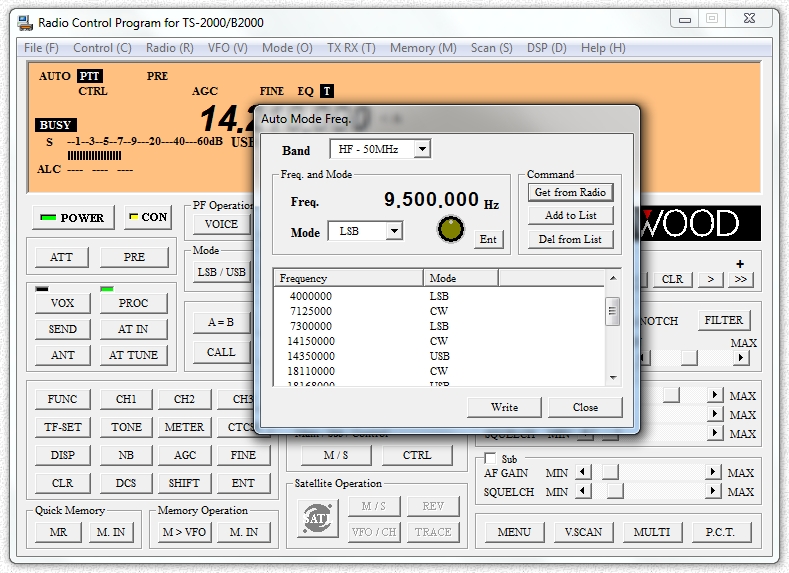Open the TX RX menu

click(351, 48)
